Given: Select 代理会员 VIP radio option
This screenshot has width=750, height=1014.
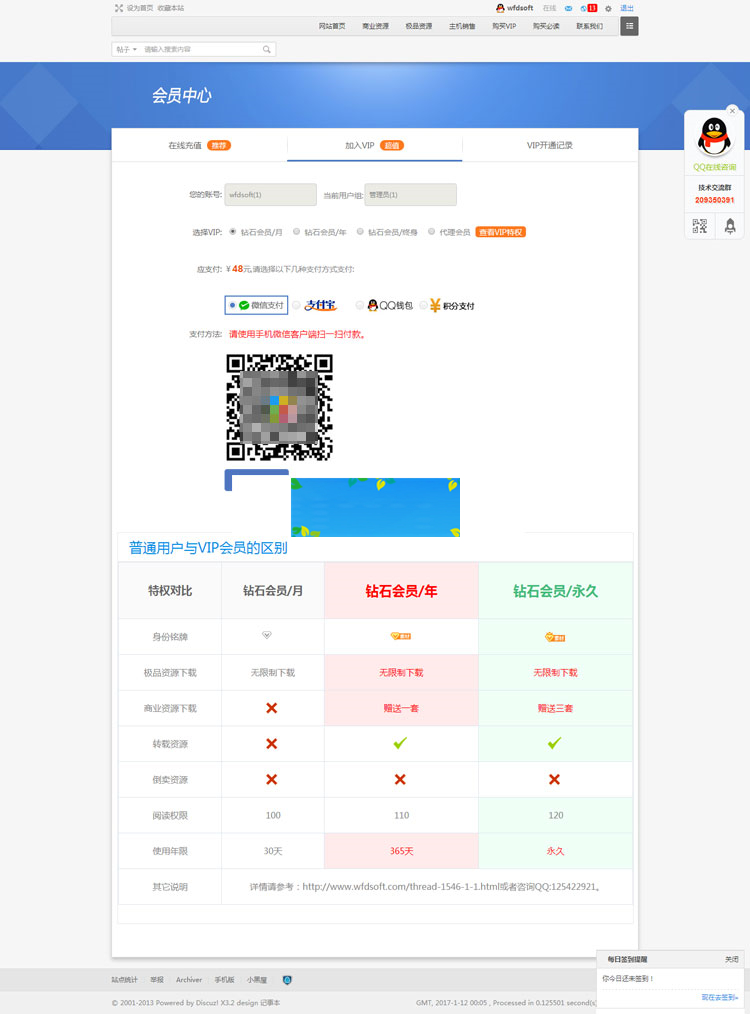Looking at the screenshot, I should coord(432,232).
